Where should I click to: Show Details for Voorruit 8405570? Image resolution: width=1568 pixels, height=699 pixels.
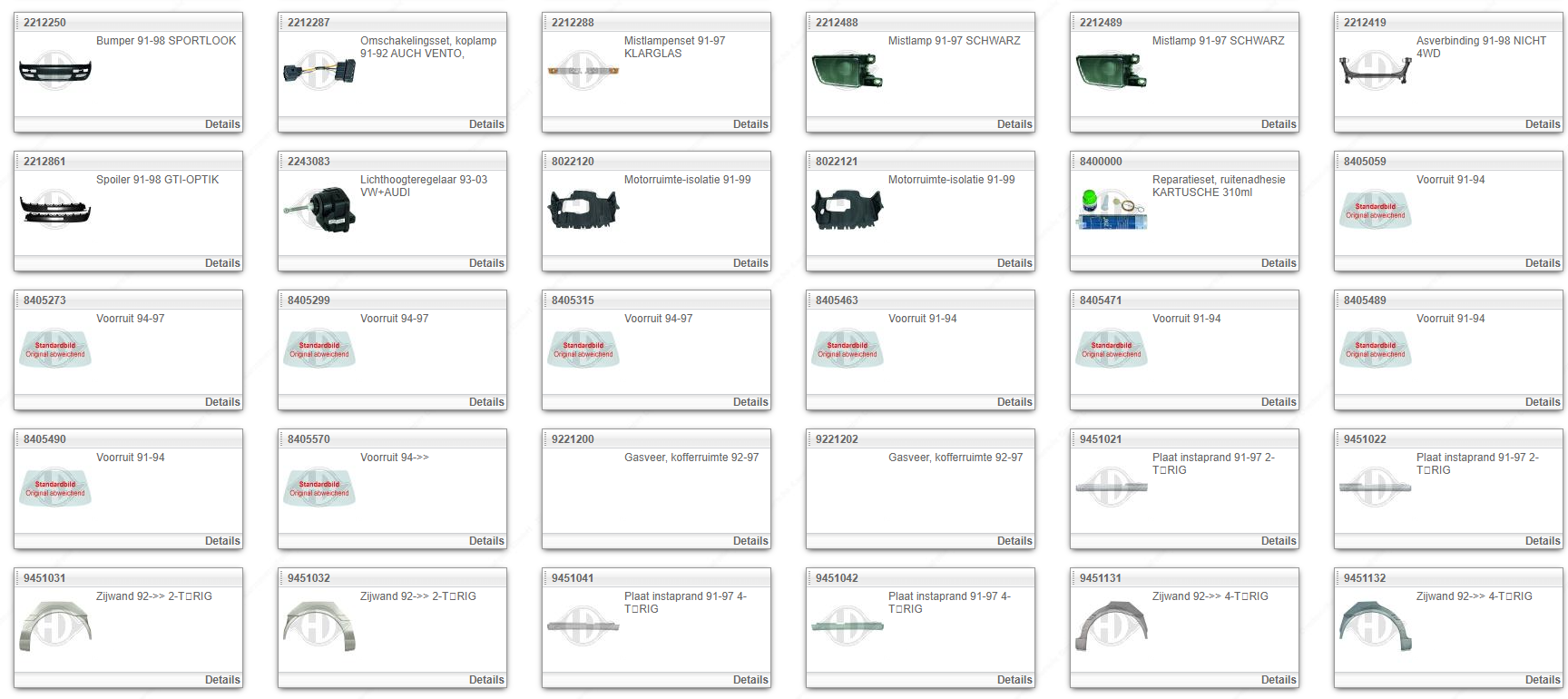point(486,541)
